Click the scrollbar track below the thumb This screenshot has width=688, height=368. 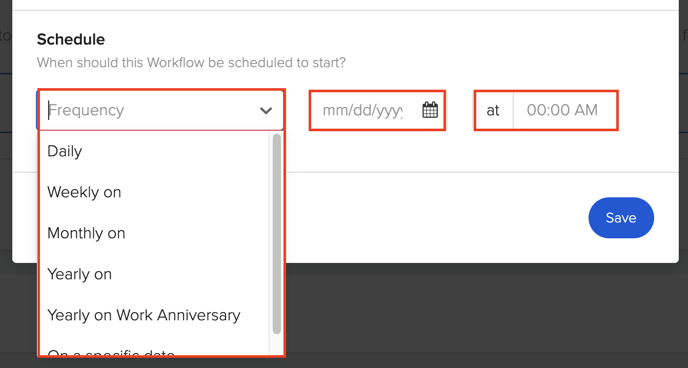pos(276,345)
